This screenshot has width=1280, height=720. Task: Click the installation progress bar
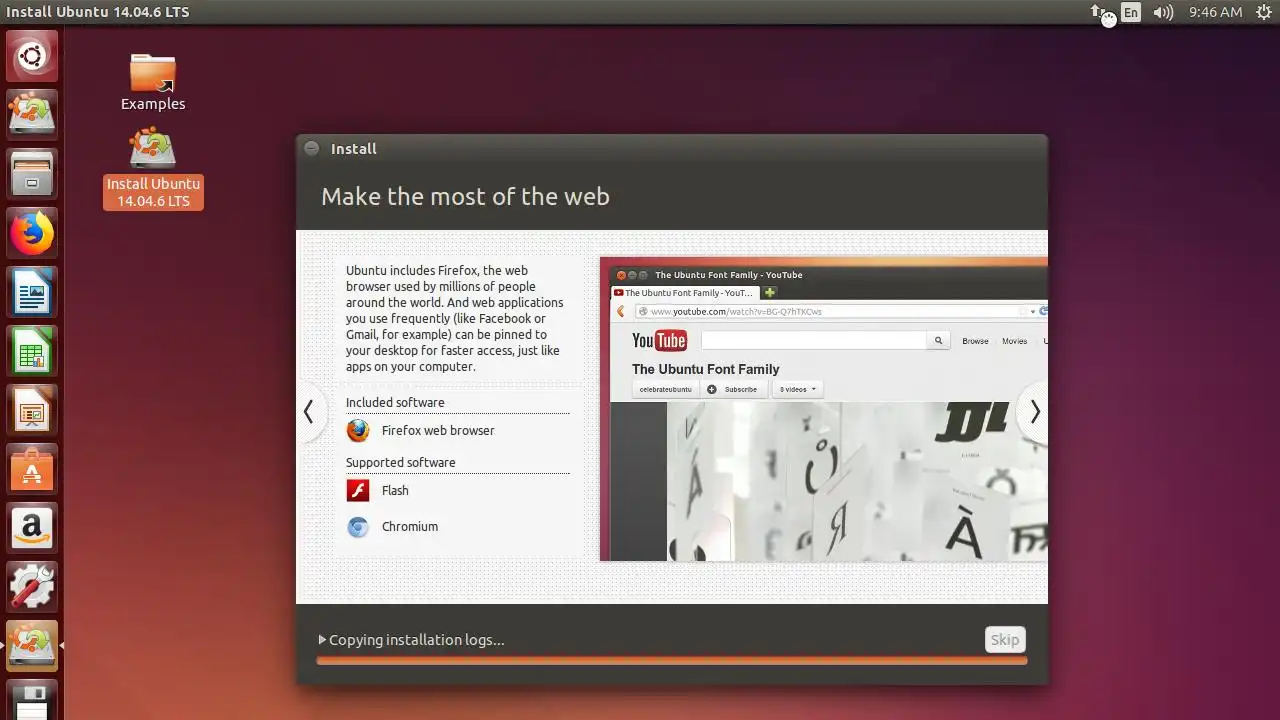[671, 661]
